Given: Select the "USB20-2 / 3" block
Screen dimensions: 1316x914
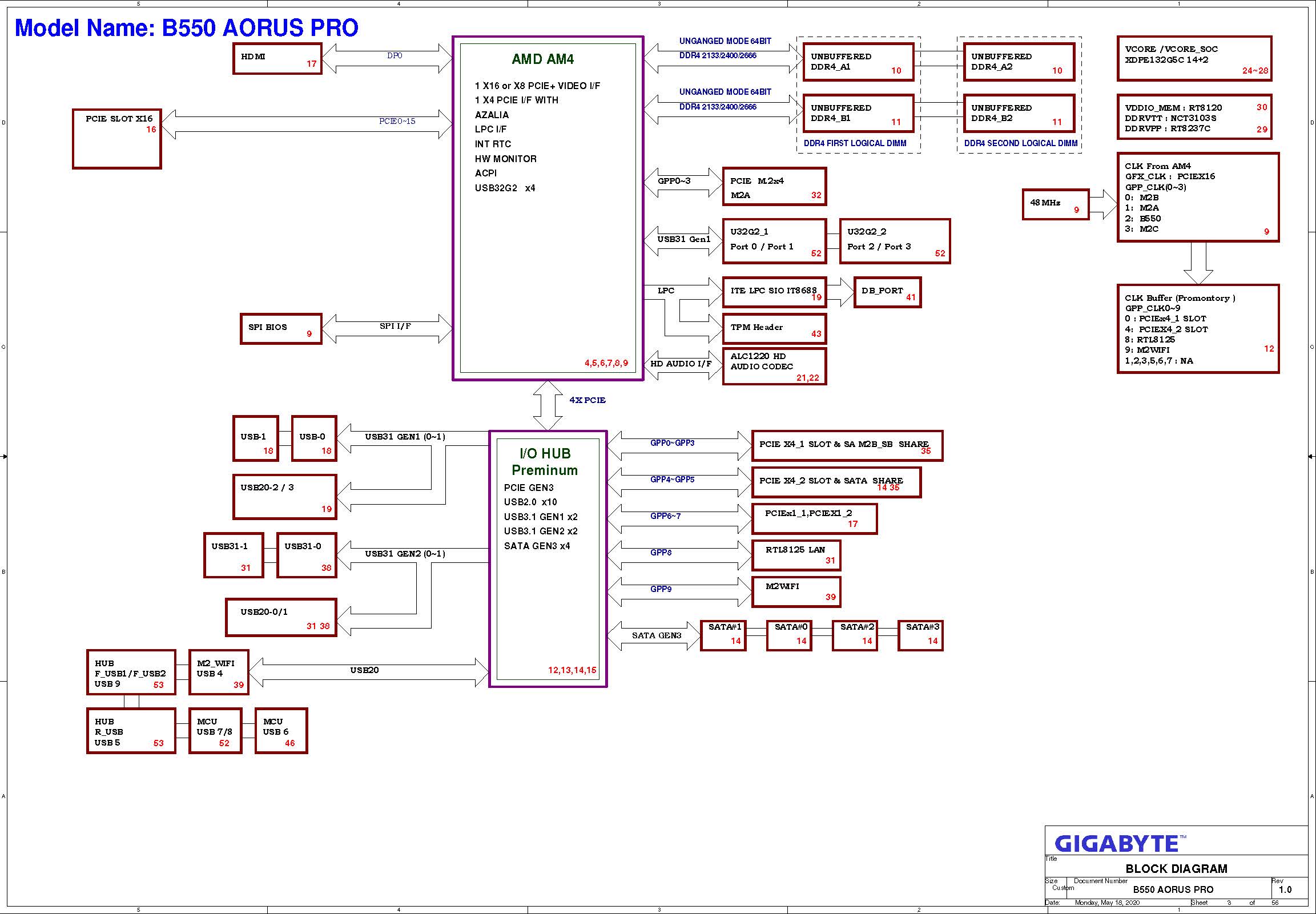Looking at the screenshot, I should 285,497.
